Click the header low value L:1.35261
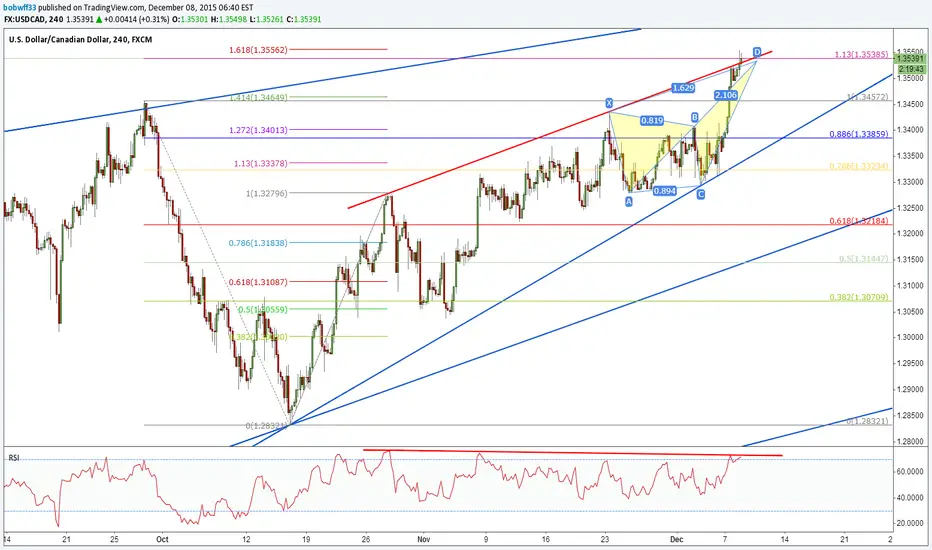Viewport: 932px width, 550px height. [x=267, y=19]
